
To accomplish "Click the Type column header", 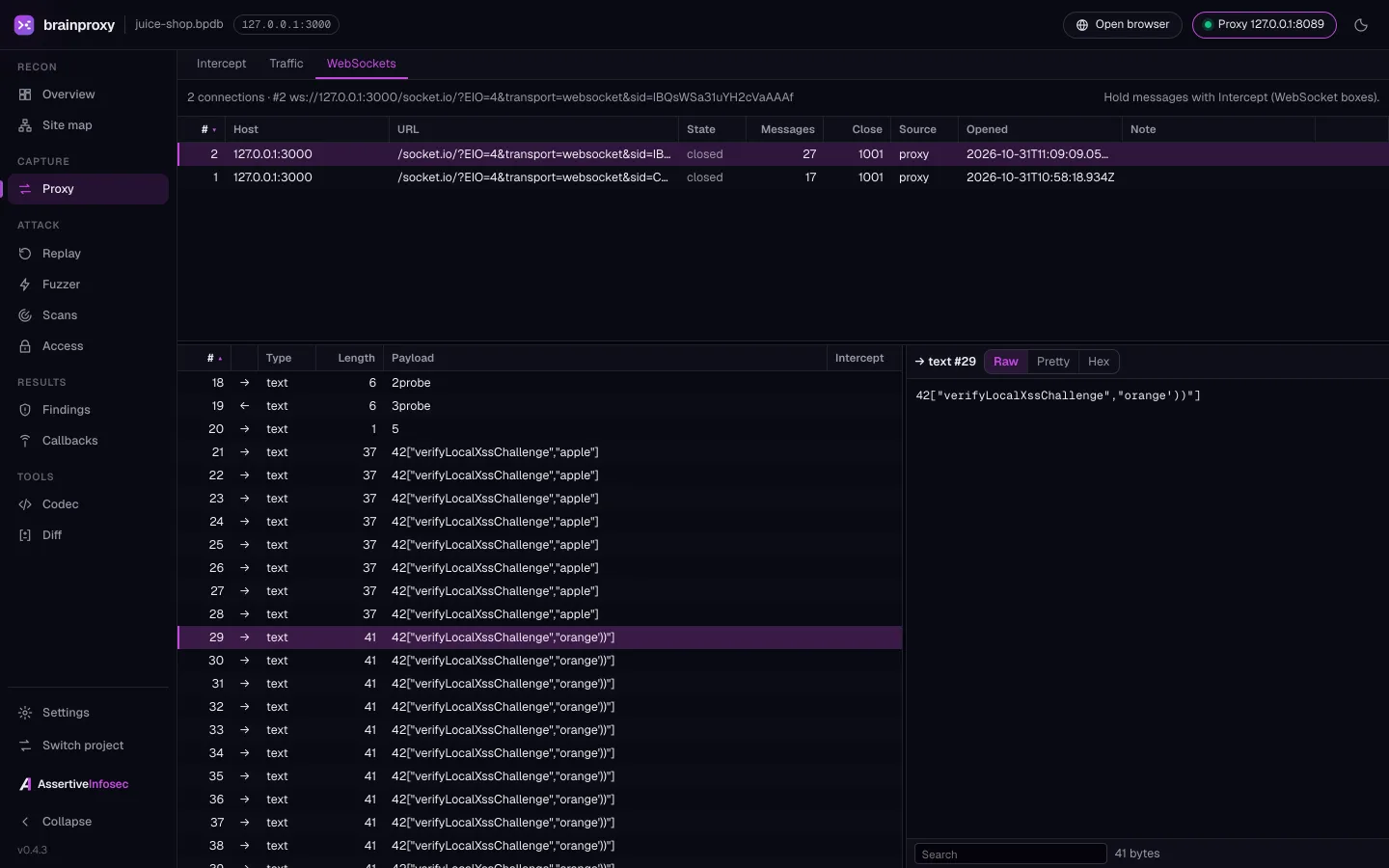I will [286, 358].
